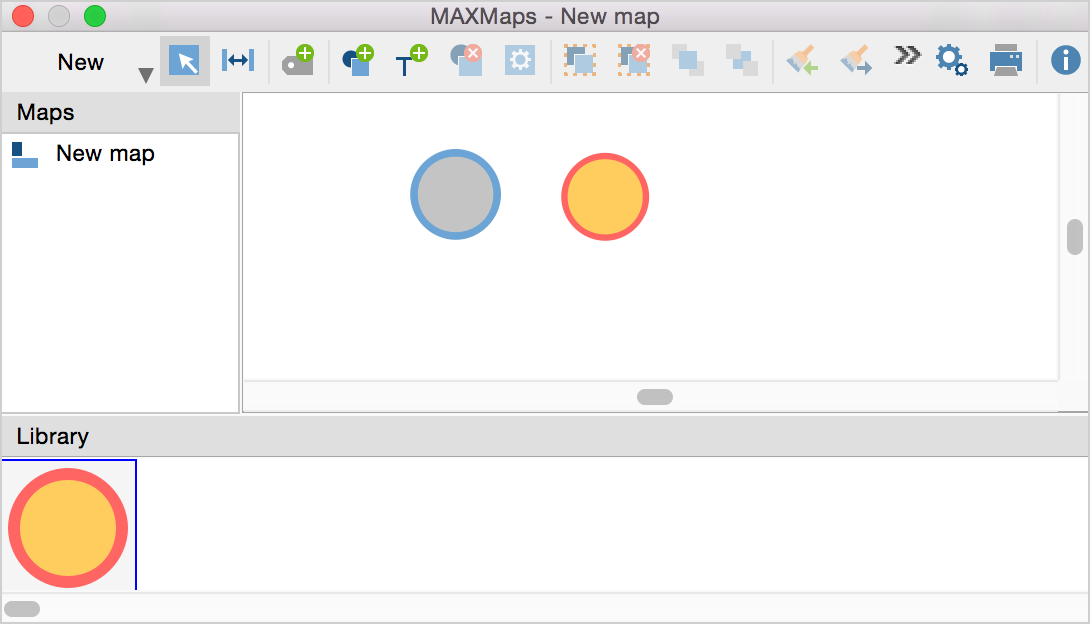This screenshot has height=624, width=1090.
Task: Click the delete object icon
Action: tap(466, 60)
